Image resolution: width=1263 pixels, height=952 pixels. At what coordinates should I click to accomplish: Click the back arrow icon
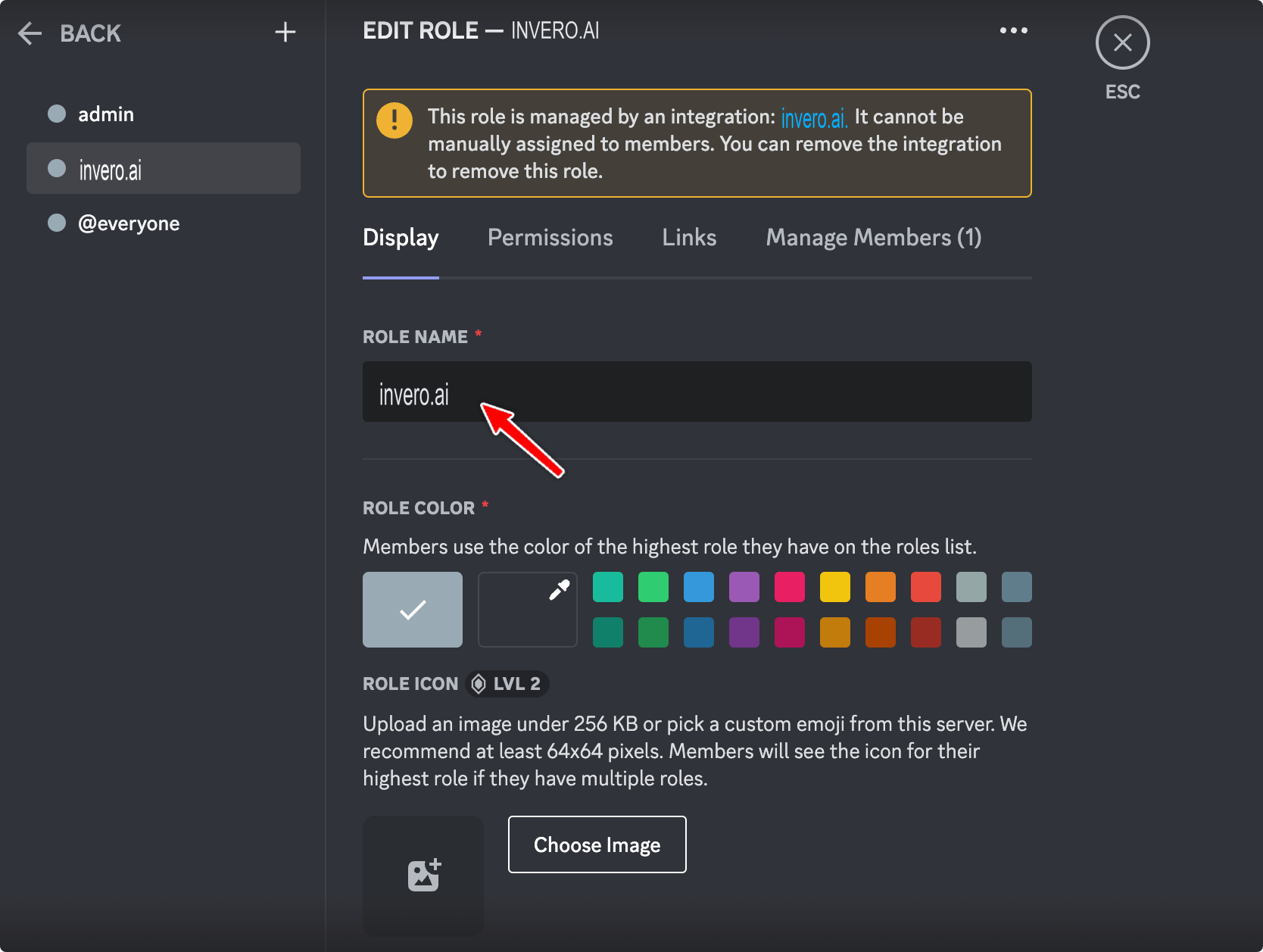[x=30, y=33]
